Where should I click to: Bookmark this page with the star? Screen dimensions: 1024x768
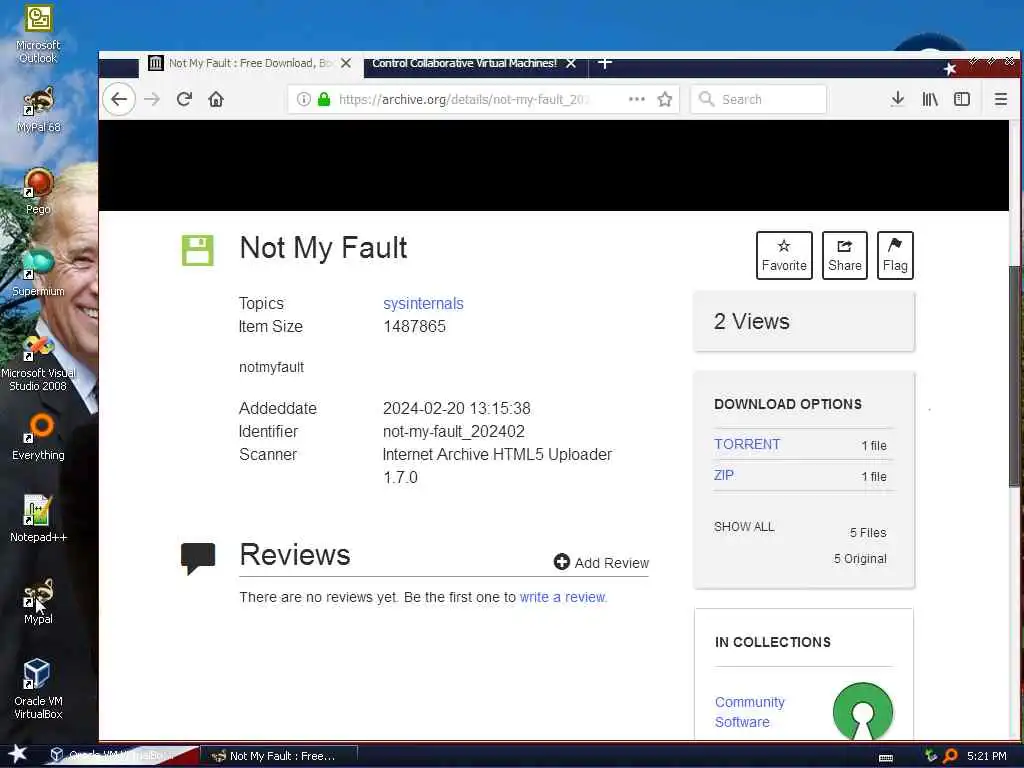(x=665, y=99)
